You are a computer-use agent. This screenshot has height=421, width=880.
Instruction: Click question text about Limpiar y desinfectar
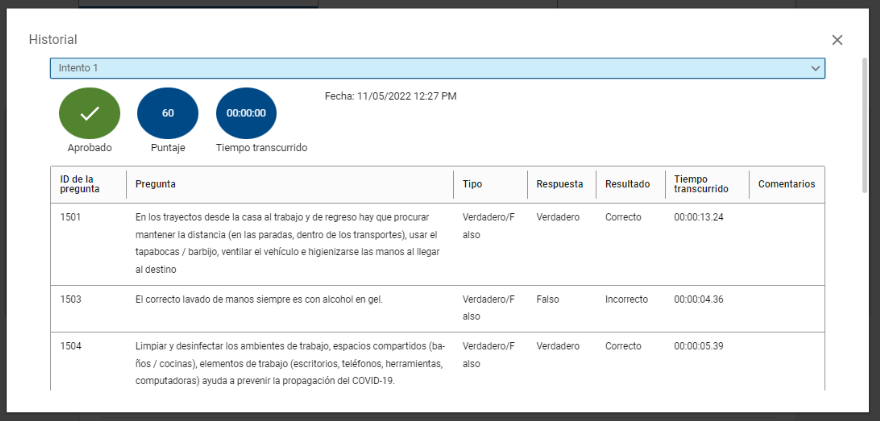point(290,363)
